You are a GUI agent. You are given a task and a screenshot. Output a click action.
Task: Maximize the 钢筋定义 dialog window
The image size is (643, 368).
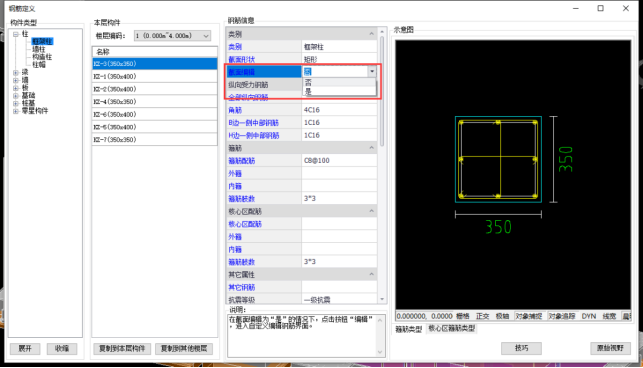pyautogui.click(x=600, y=8)
